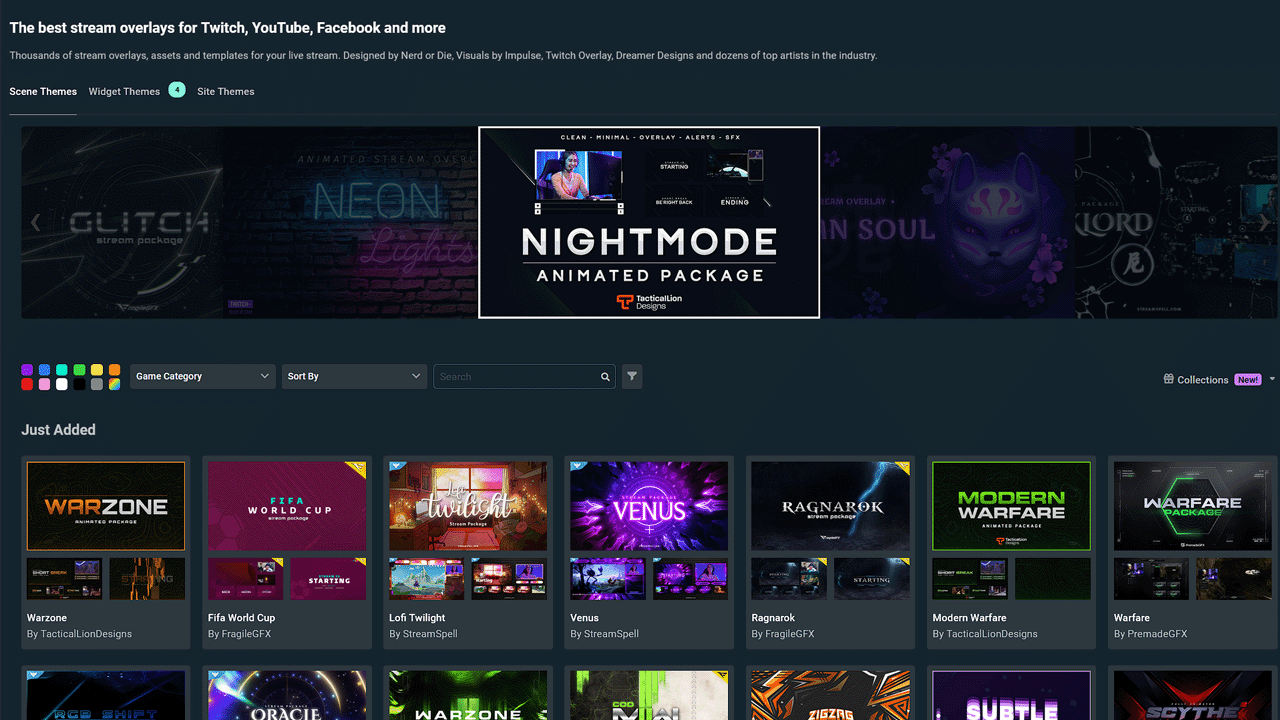Viewport: 1280px width, 720px height.
Task: Click 'By StreamSpell' under Lofi Twilight
Action: (423, 634)
